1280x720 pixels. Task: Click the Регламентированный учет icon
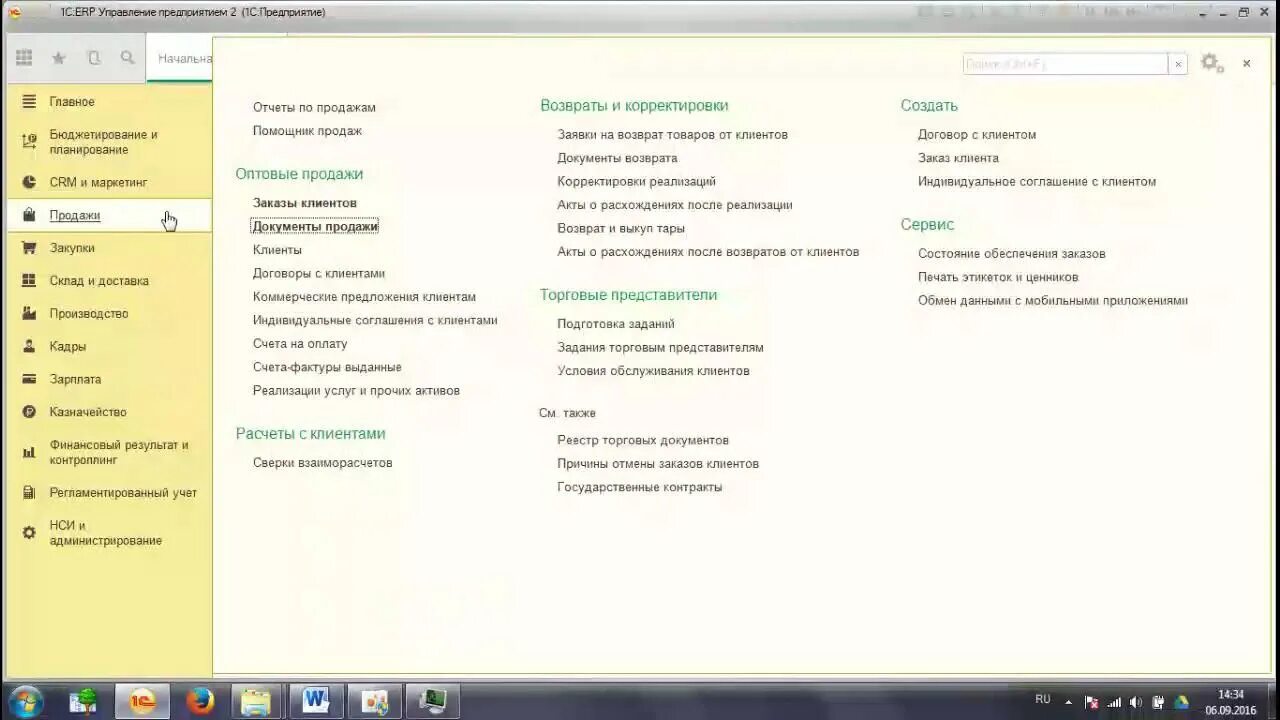coord(29,493)
